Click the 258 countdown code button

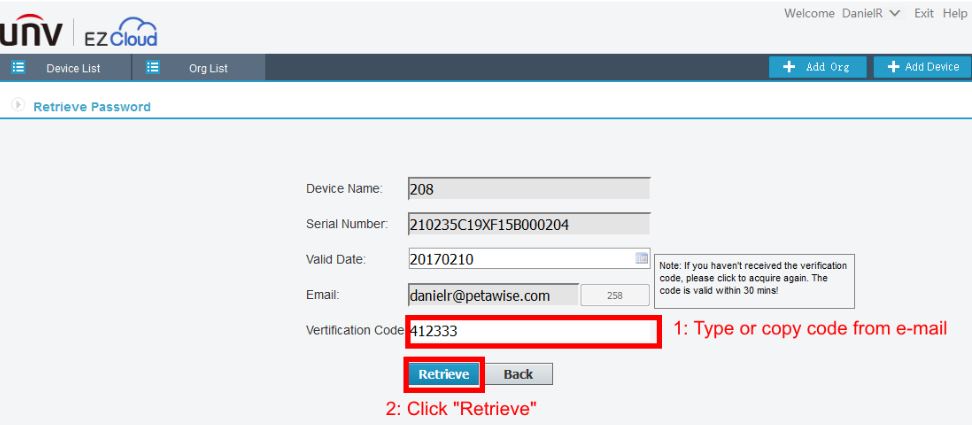(615, 295)
